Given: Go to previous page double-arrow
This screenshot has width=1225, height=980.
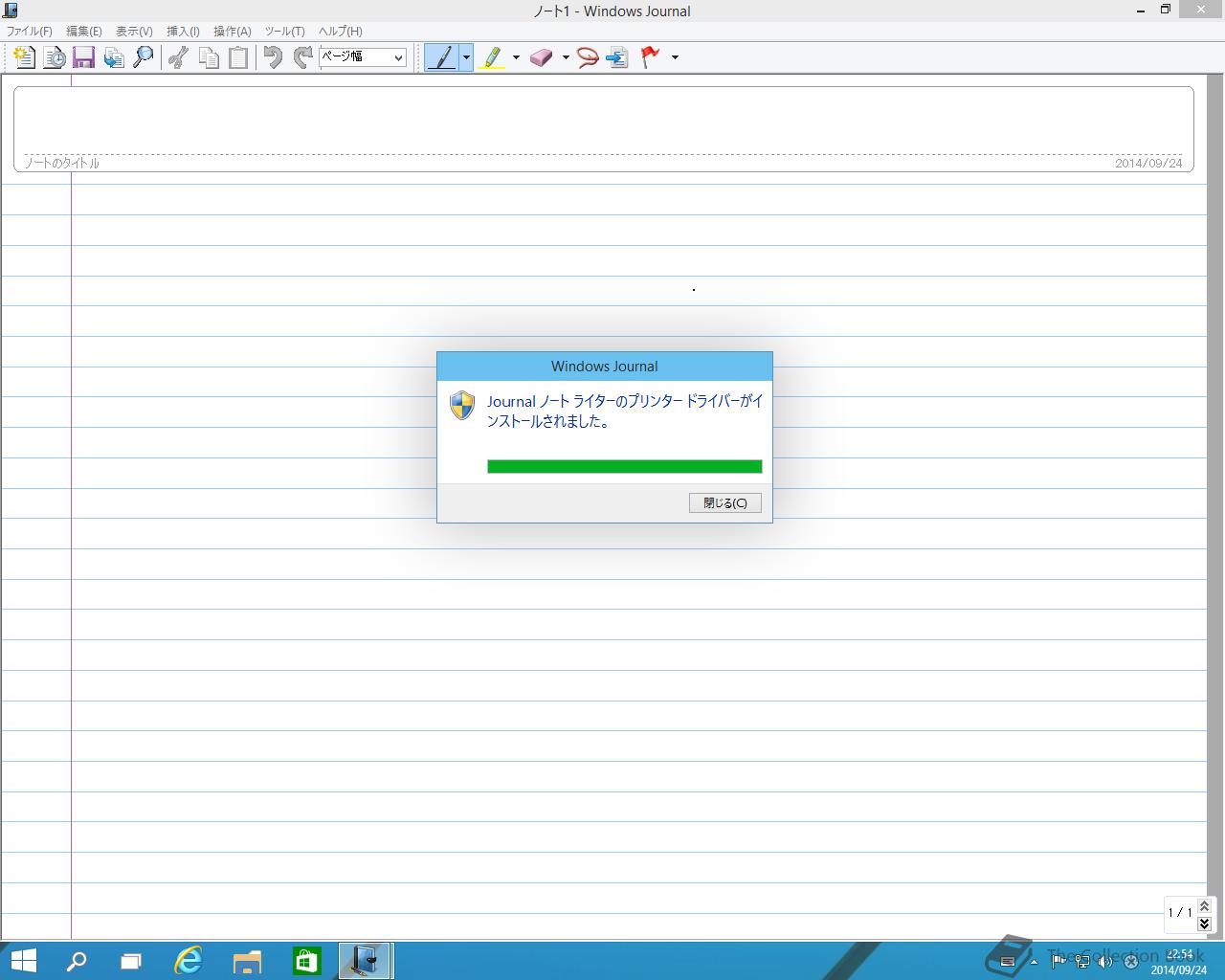Looking at the screenshot, I should [x=1204, y=905].
